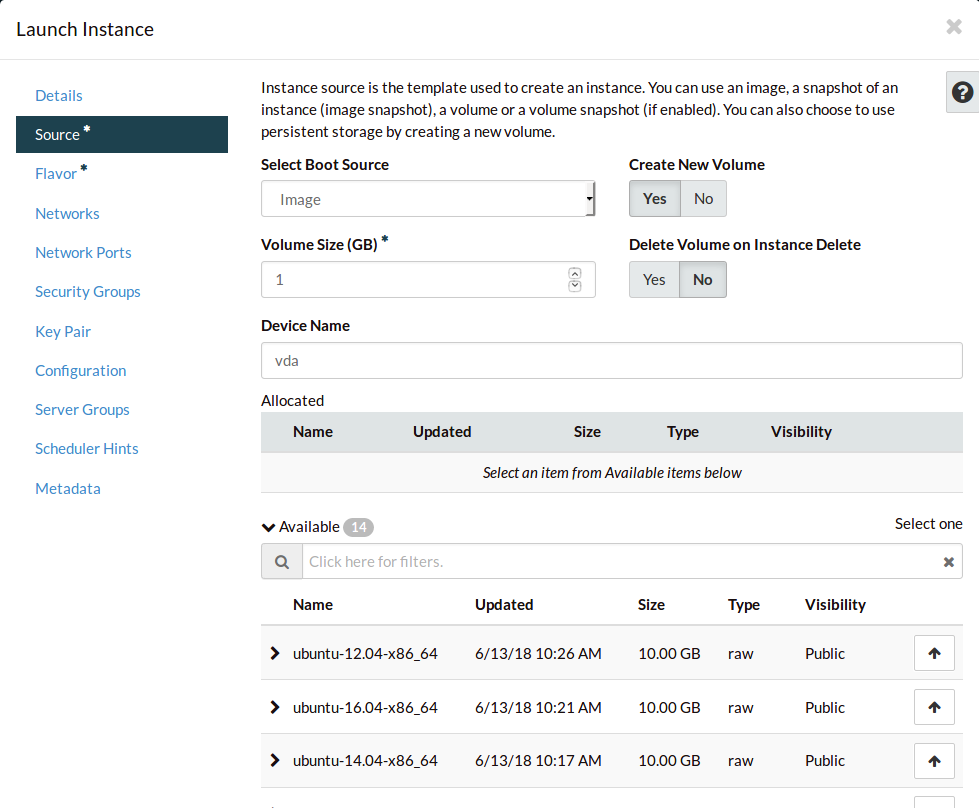Clear the filter with the x icon
The height and width of the screenshot is (808, 979).
click(949, 562)
